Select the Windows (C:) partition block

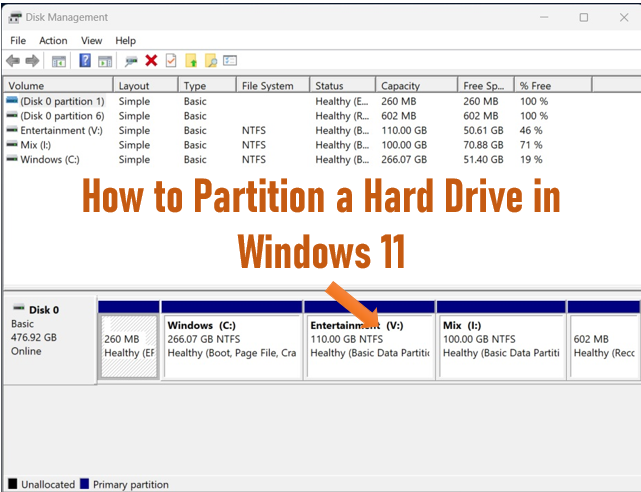coord(231,340)
